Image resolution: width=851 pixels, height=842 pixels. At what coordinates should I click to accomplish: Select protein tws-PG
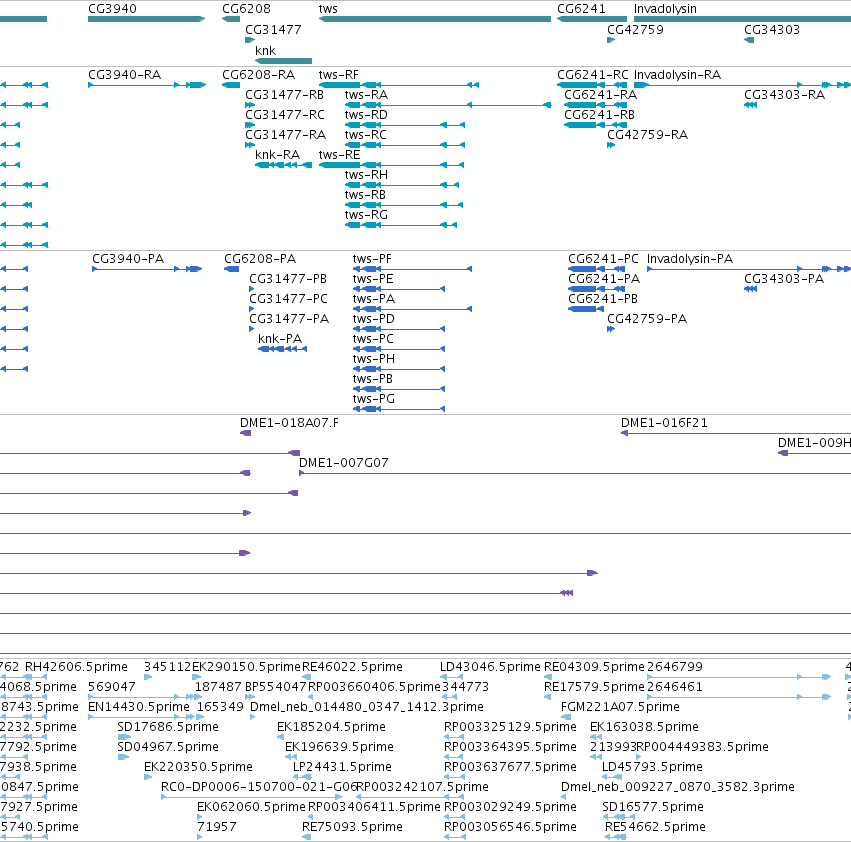373,399
